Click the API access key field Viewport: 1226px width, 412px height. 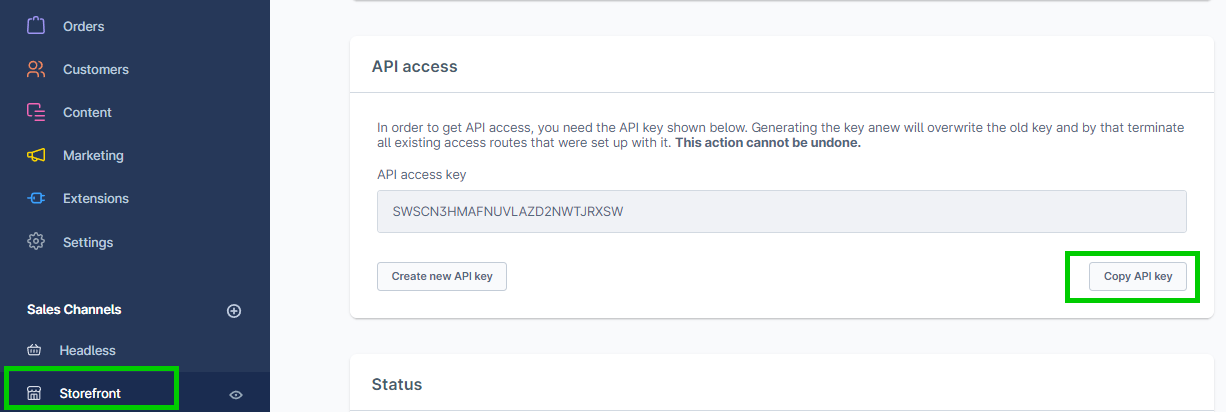[x=781, y=212]
